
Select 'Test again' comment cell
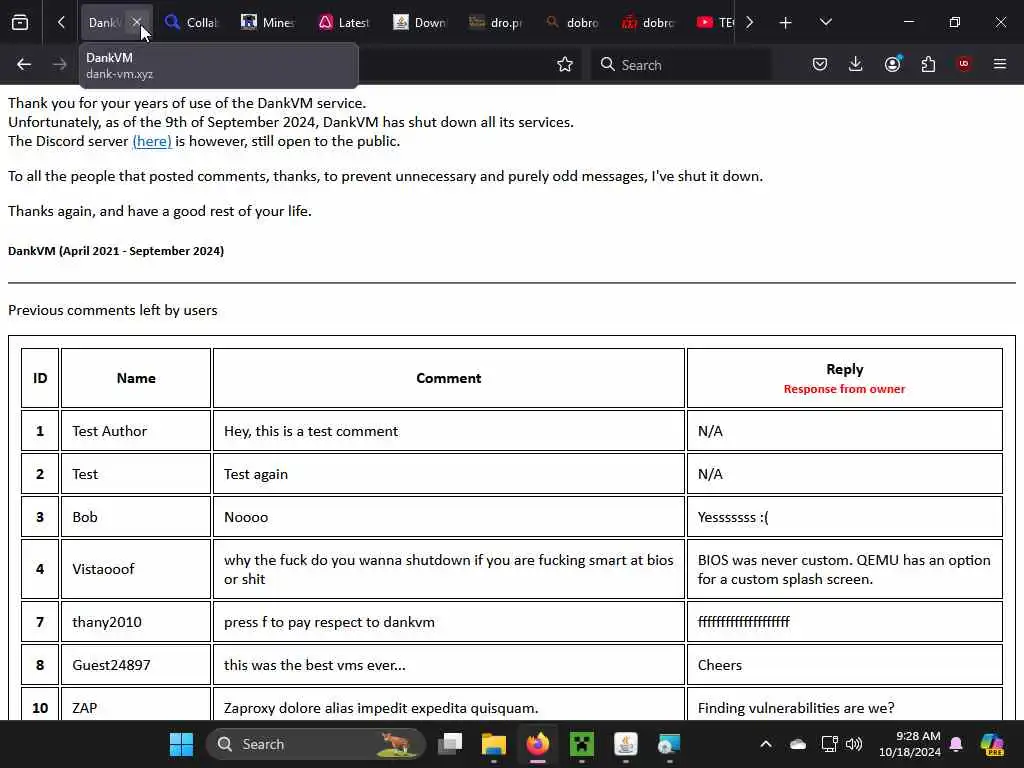click(x=449, y=474)
